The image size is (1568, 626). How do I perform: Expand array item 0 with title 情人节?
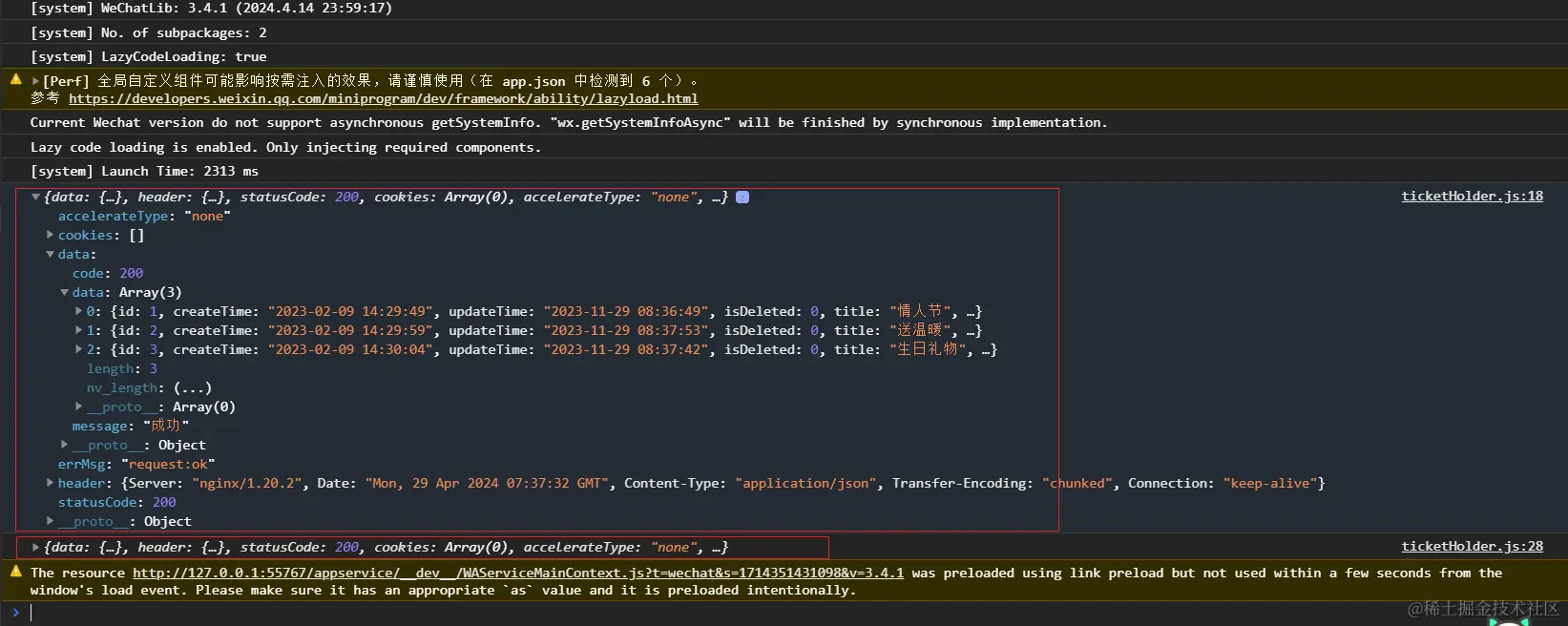tap(79, 311)
